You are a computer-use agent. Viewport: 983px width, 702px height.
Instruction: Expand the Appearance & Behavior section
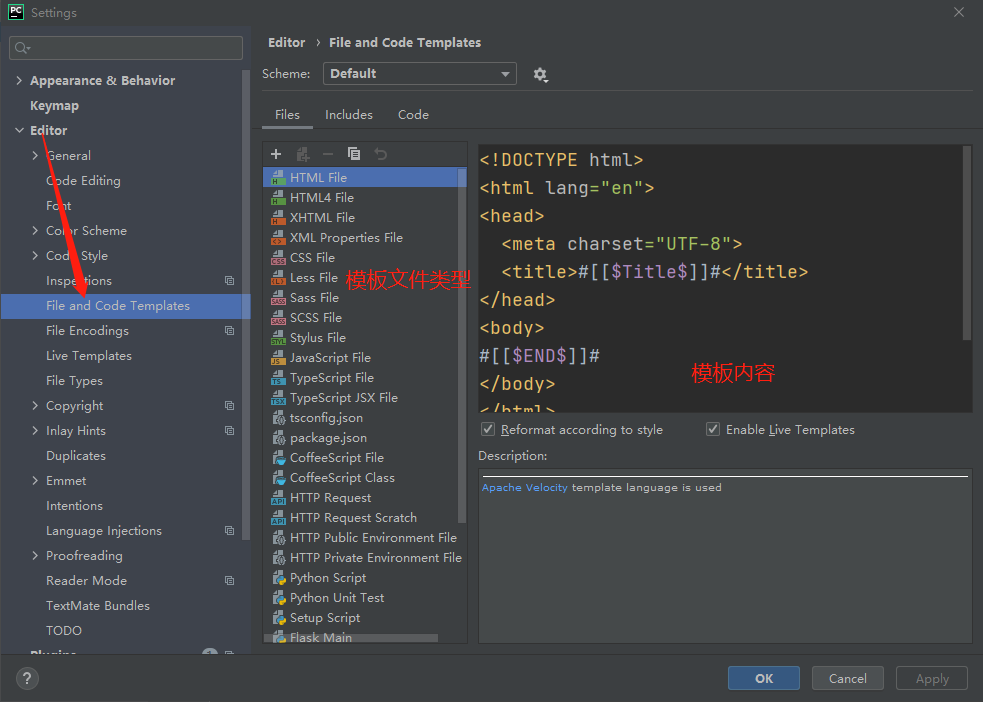(x=18, y=80)
